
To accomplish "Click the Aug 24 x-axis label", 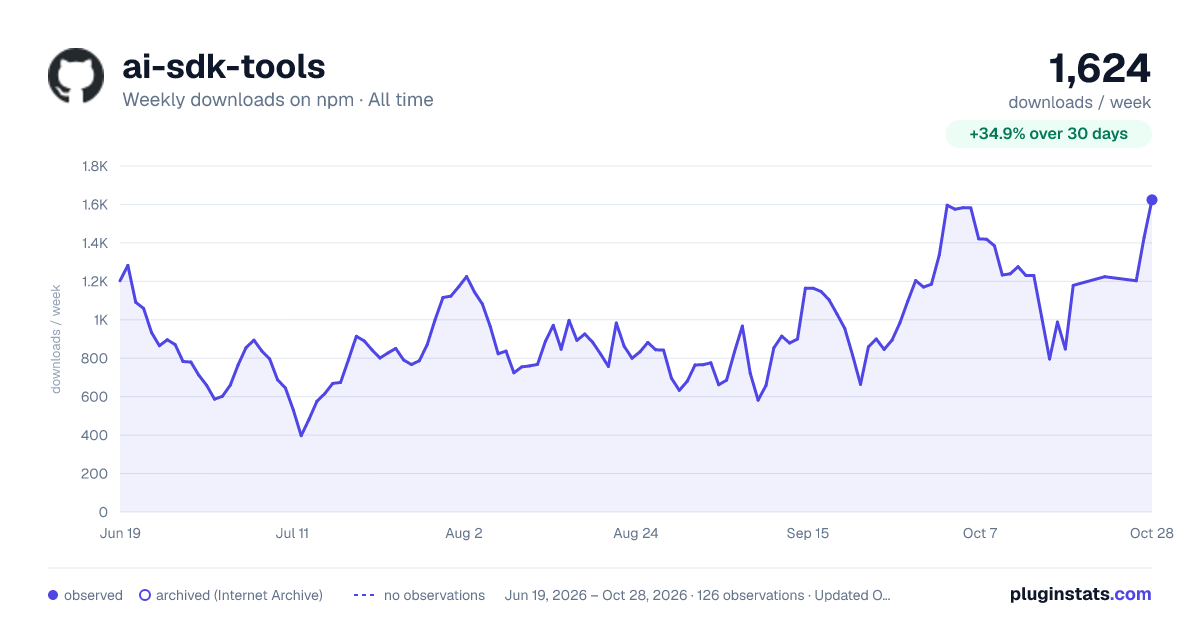I will click(636, 533).
